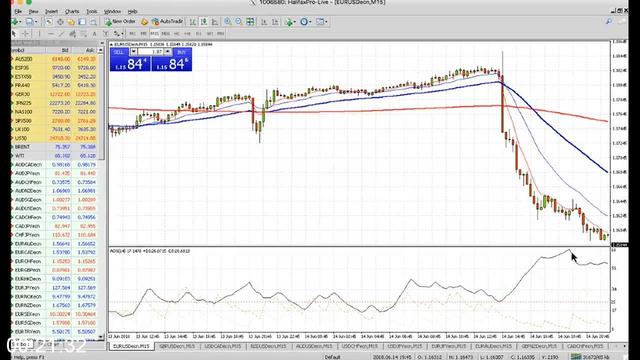Click the Market Watch scroll-up arrow
Image resolution: width=640 pixels, height=360 pixels.
click(101, 50)
